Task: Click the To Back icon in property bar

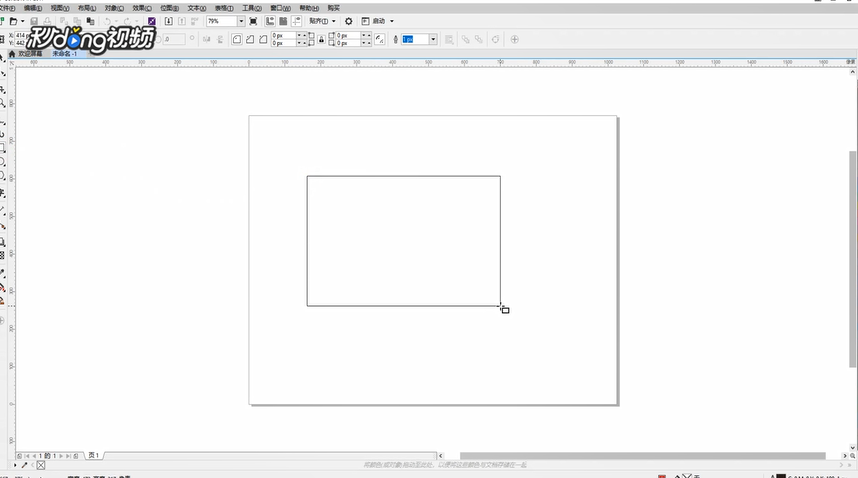Action: tap(479, 39)
